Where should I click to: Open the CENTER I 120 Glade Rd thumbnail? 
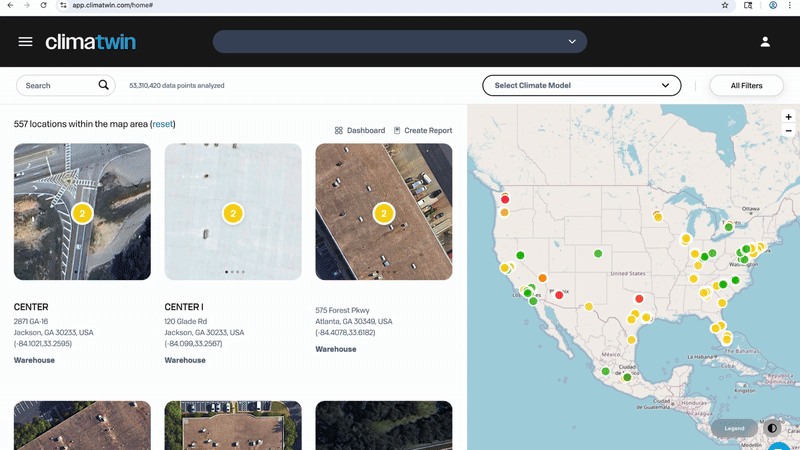click(233, 211)
